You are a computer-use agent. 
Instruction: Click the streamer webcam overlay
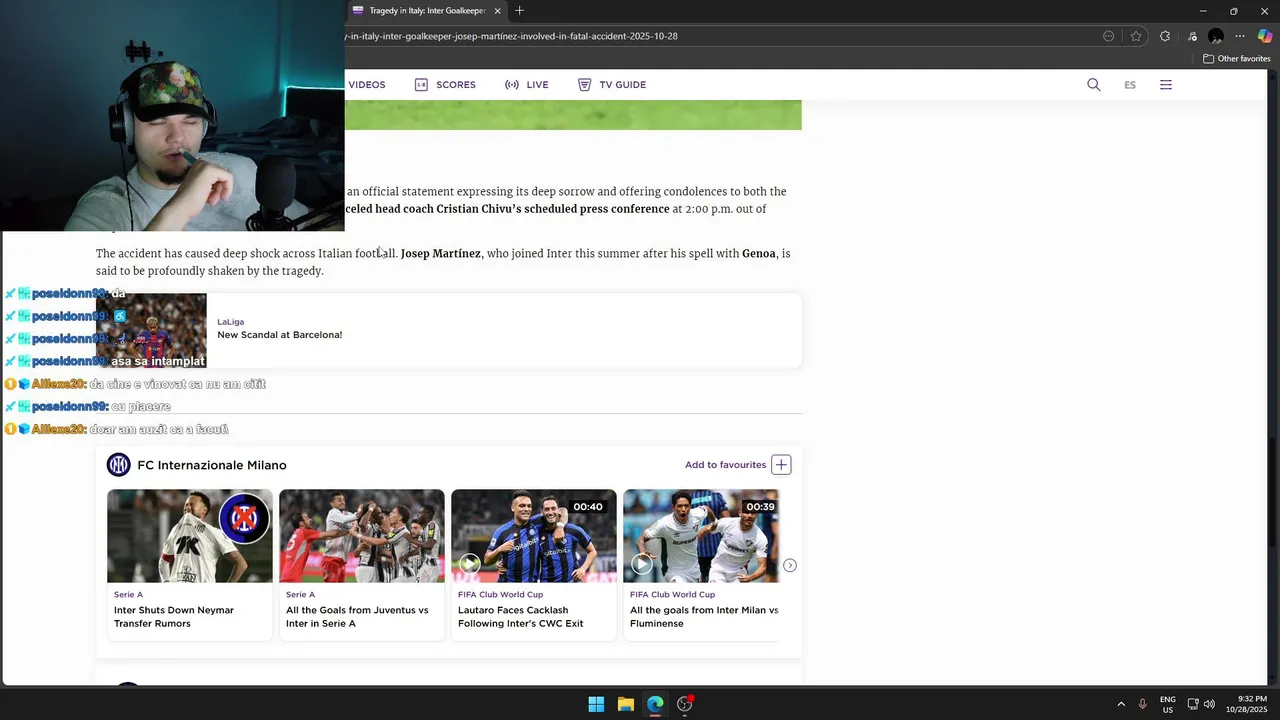click(x=172, y=115)
